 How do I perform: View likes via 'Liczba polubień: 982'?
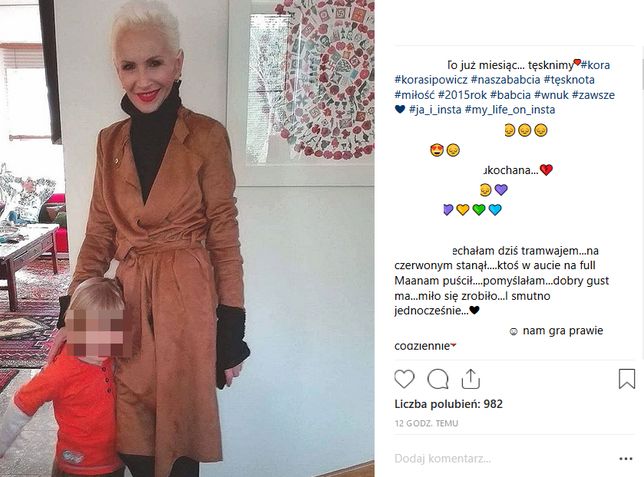tap(448, 404)
